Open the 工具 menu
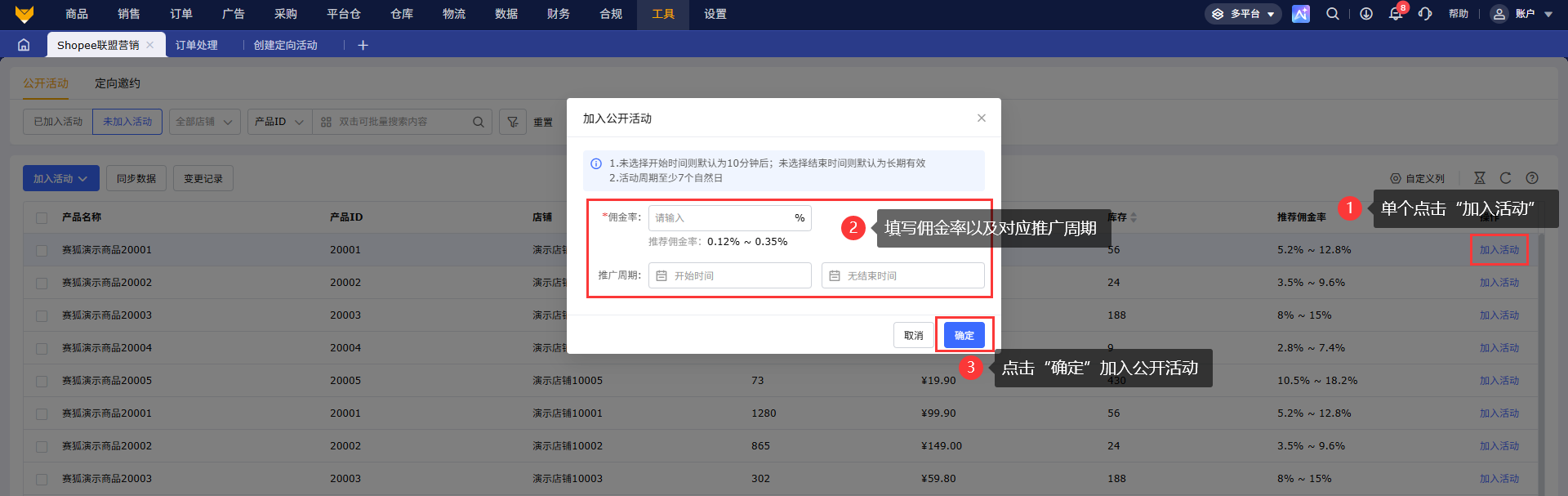The height and width of the screenshot is (496, 1568). tap(663, 14)
